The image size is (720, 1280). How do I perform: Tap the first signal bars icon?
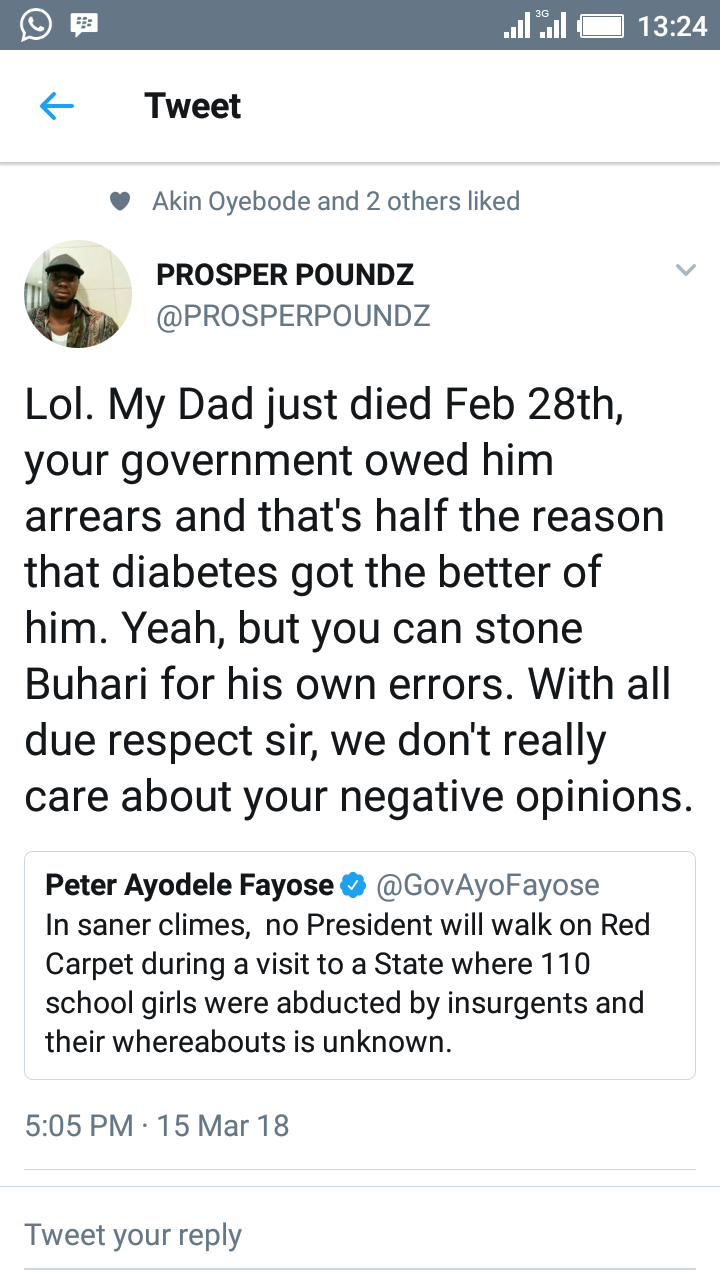pos(517,27)
